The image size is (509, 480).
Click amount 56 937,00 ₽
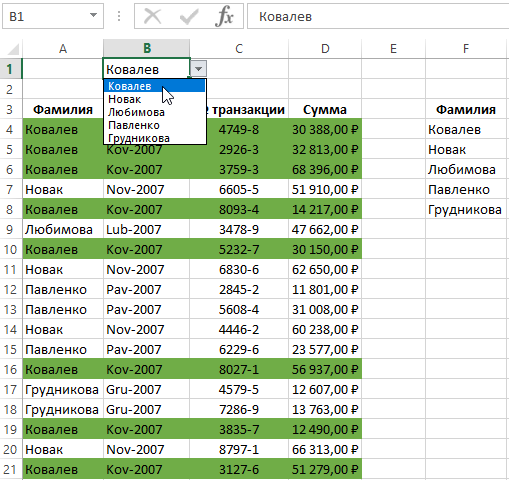(x=325, y=369)
